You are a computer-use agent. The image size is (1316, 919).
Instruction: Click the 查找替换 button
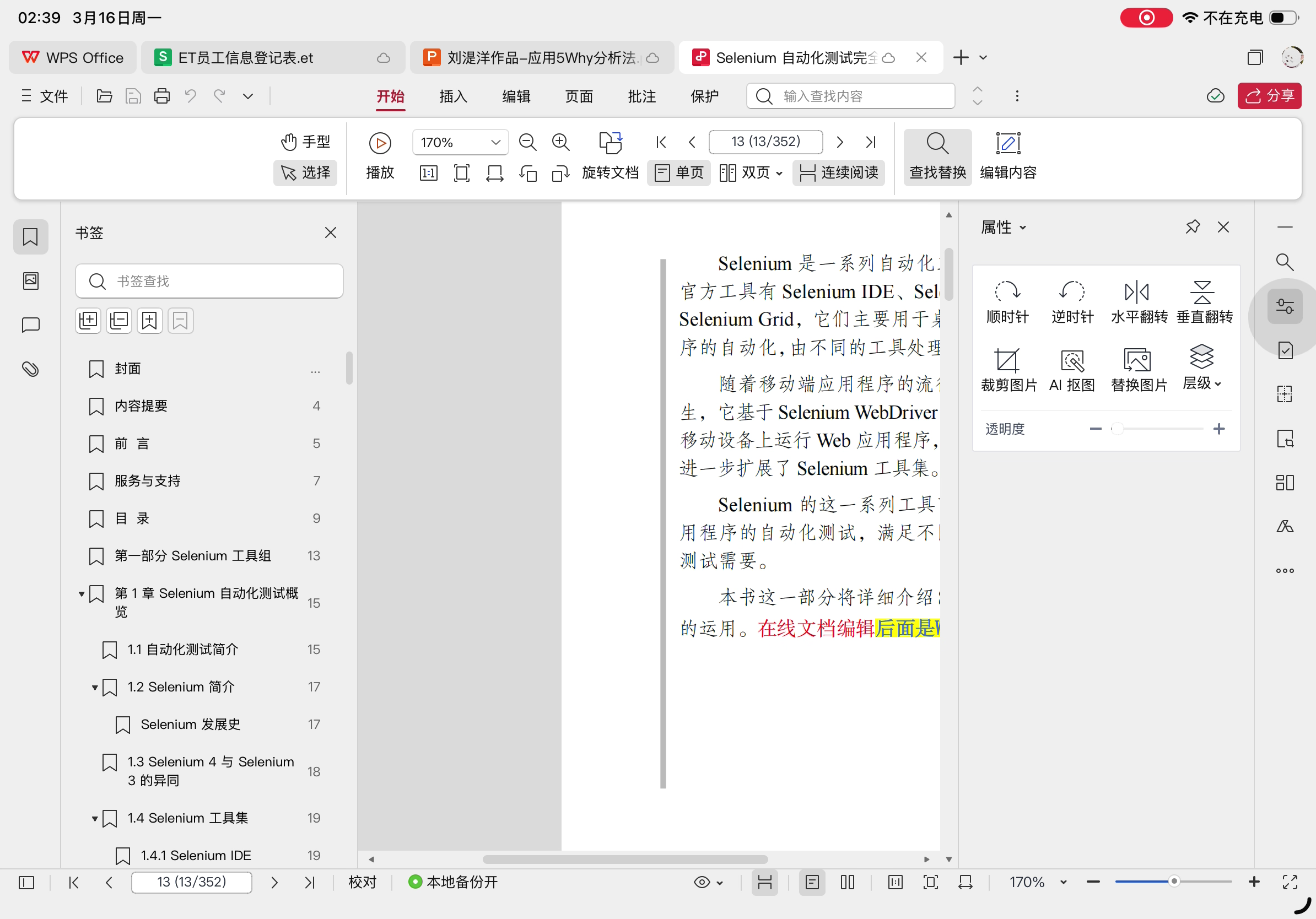tap(937, 156)
